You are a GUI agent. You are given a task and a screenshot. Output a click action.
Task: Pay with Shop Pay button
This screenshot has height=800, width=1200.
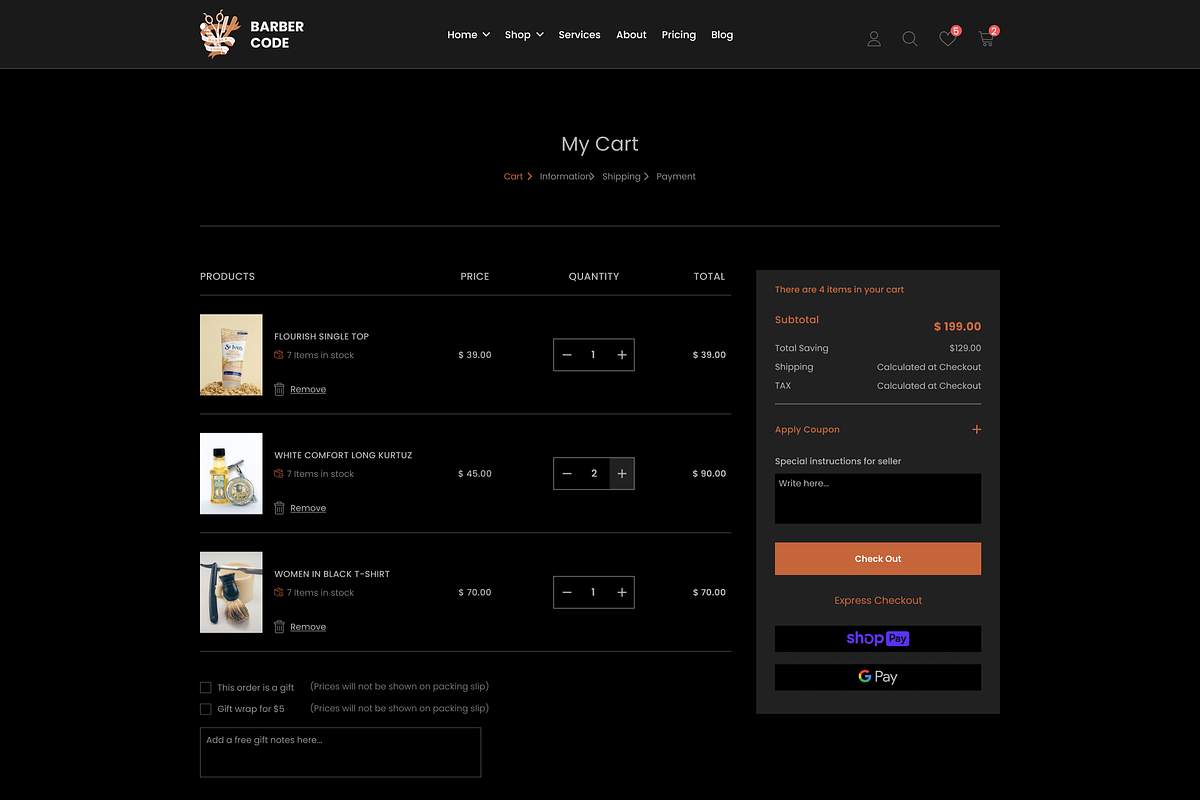coord(878,639)
